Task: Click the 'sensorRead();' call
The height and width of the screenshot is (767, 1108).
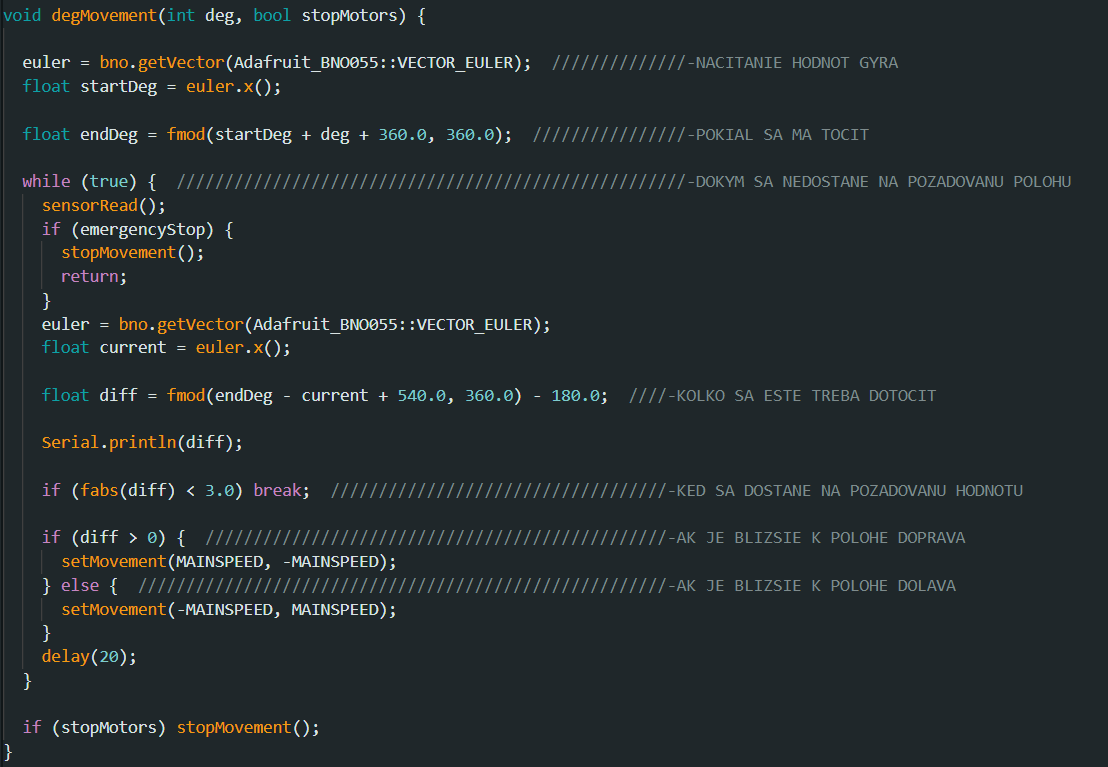Action: click(104, 205)
